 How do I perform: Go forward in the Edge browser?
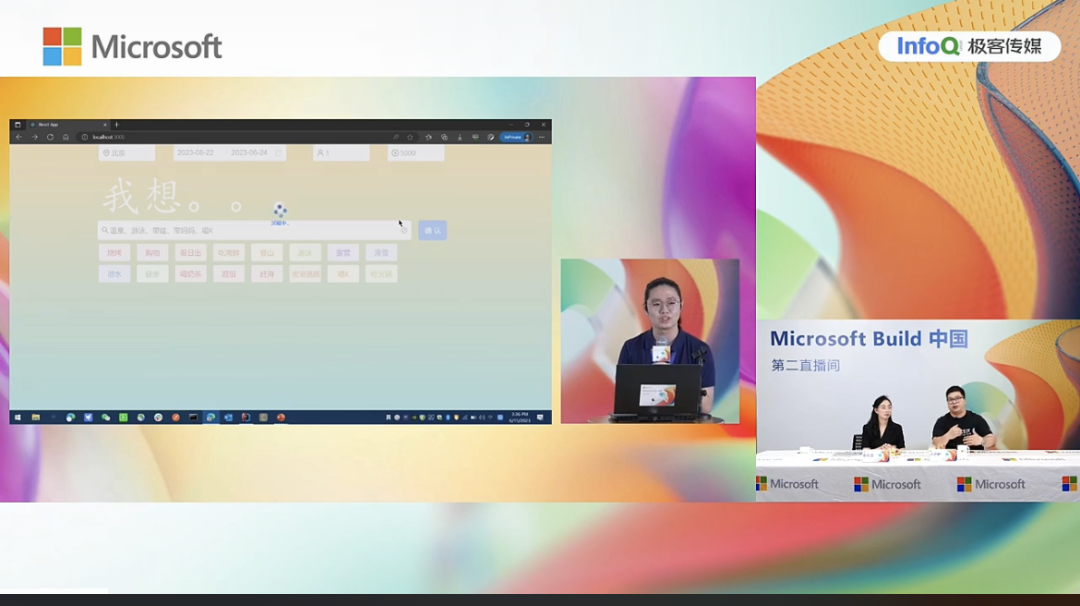click(x=34, y=137)
